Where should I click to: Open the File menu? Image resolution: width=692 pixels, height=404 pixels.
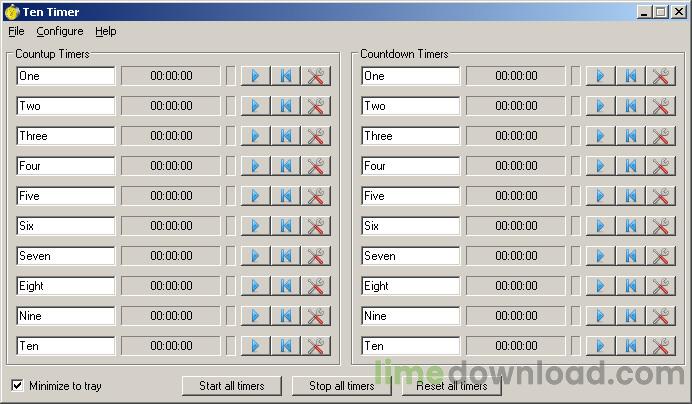(16, 31)
